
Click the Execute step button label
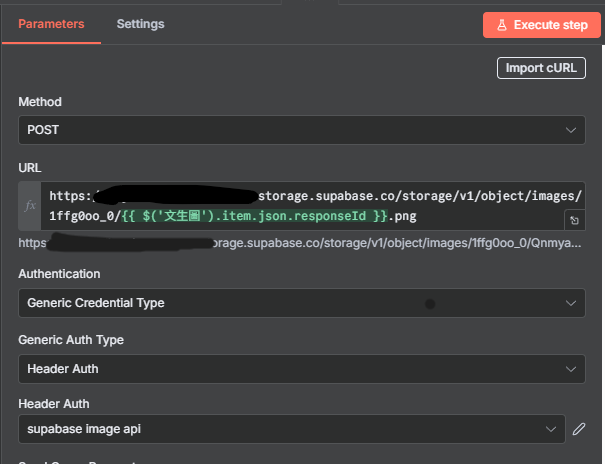coord(550,25)
